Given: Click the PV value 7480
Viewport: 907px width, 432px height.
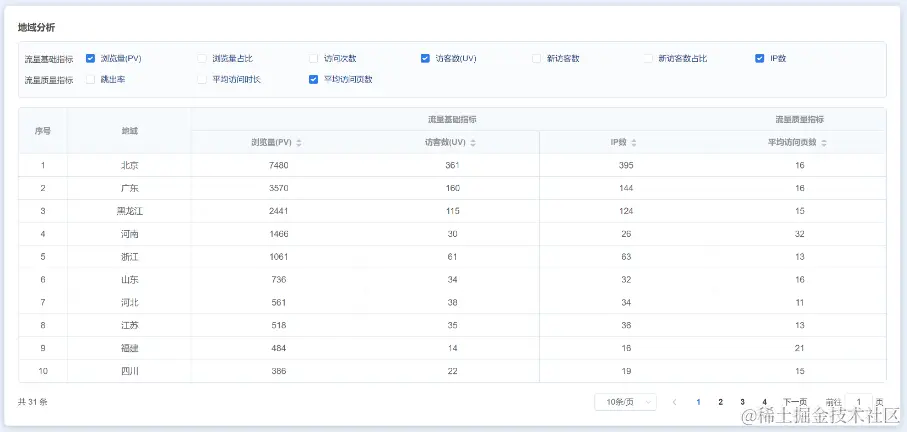Looking at the screenshot, I should (279, 165).
